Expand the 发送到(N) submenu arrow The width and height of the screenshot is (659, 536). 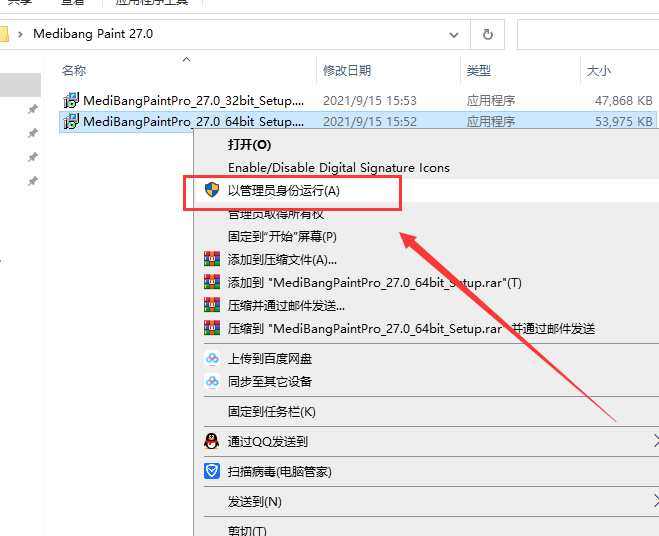point(656,501)
